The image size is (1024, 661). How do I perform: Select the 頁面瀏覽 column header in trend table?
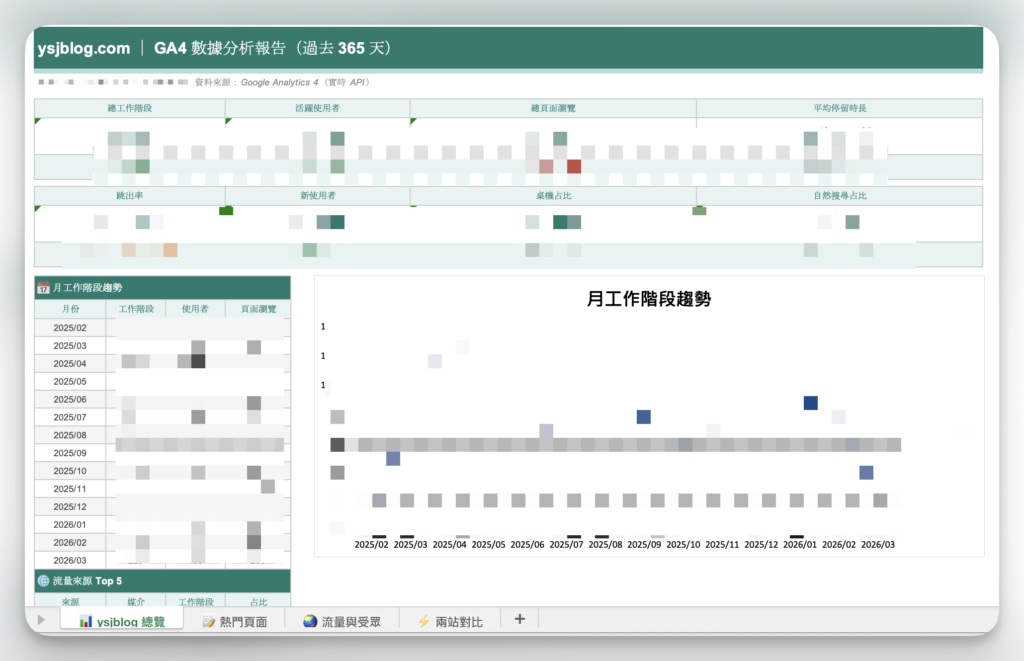coord(257,309)
